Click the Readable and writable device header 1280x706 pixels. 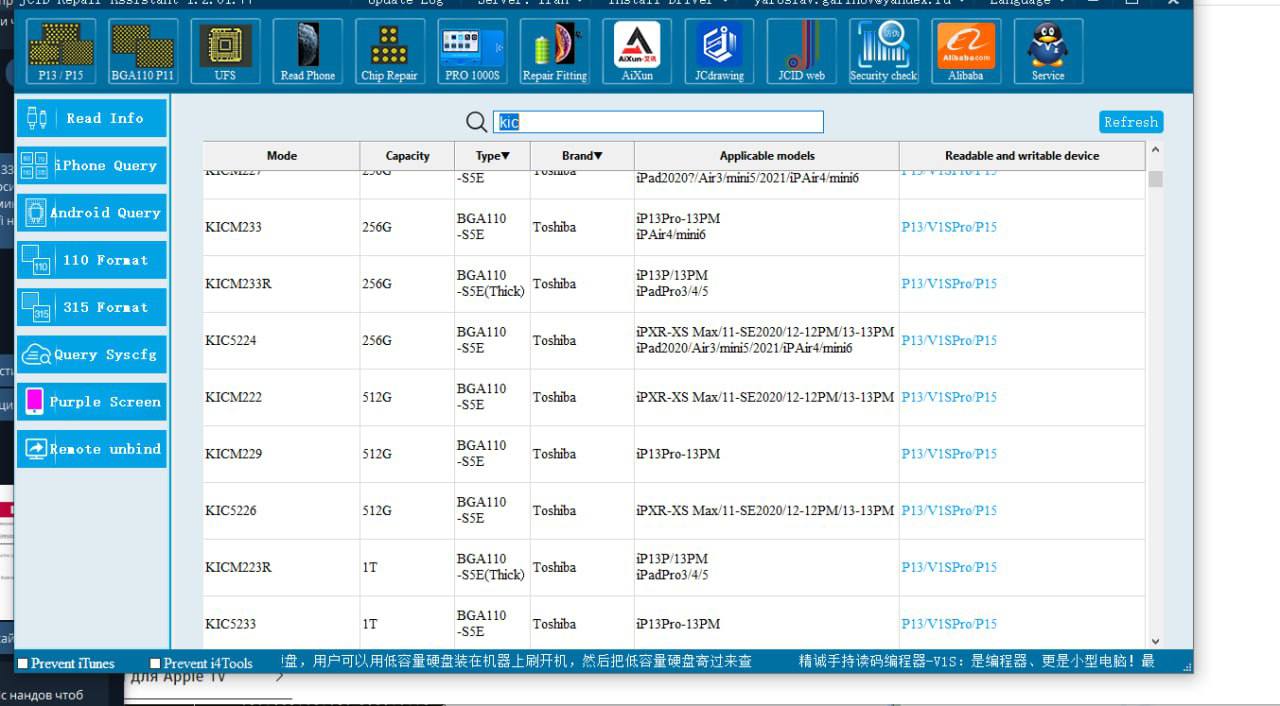(1022, 156)
